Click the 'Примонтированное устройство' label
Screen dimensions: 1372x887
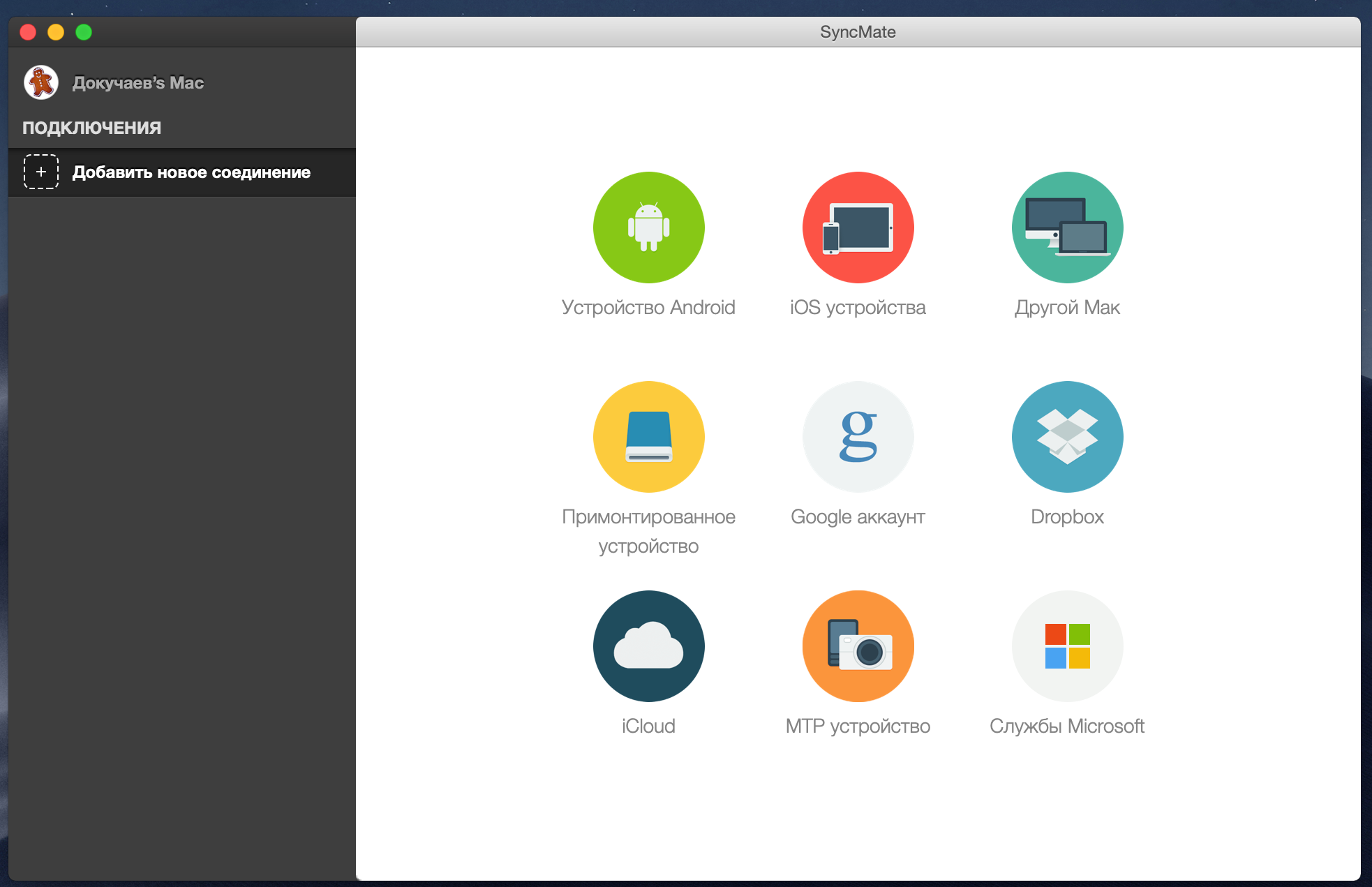point(648,531)
